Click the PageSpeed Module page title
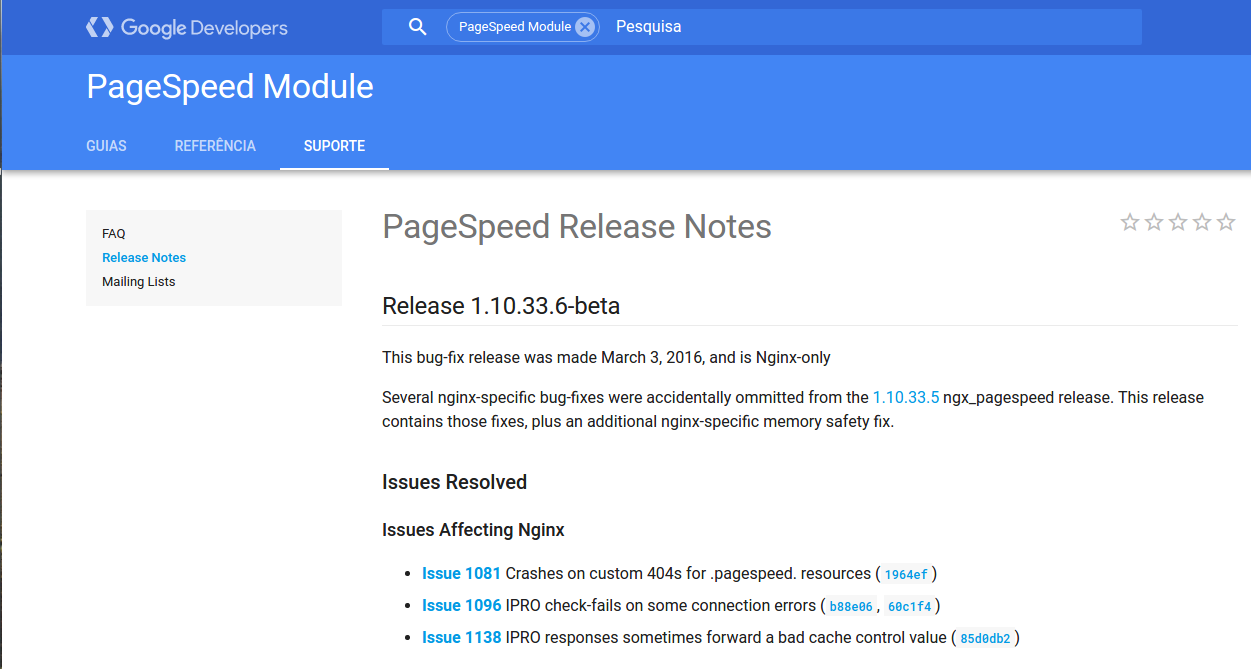Screen dimensions: 1251x669 [x=230, y=87]
